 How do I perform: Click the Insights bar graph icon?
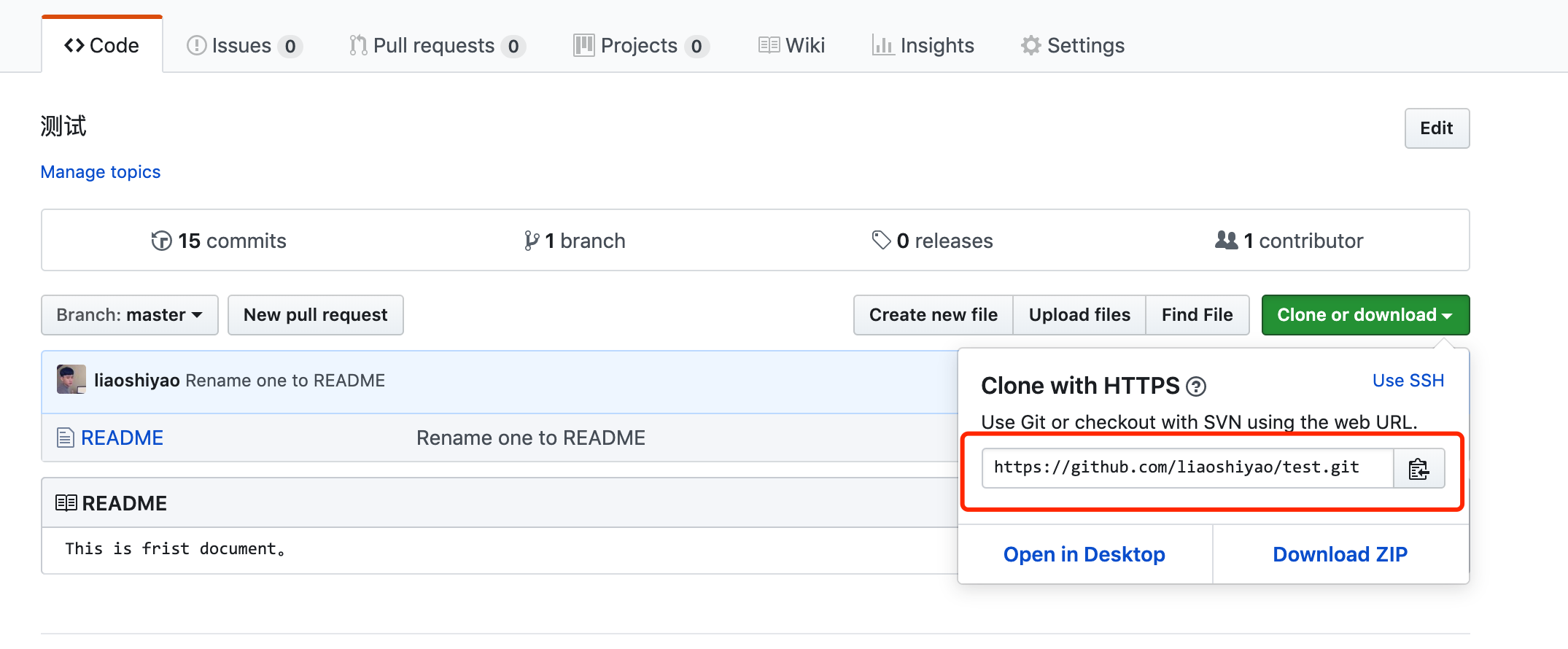click(x=883, y=45)
